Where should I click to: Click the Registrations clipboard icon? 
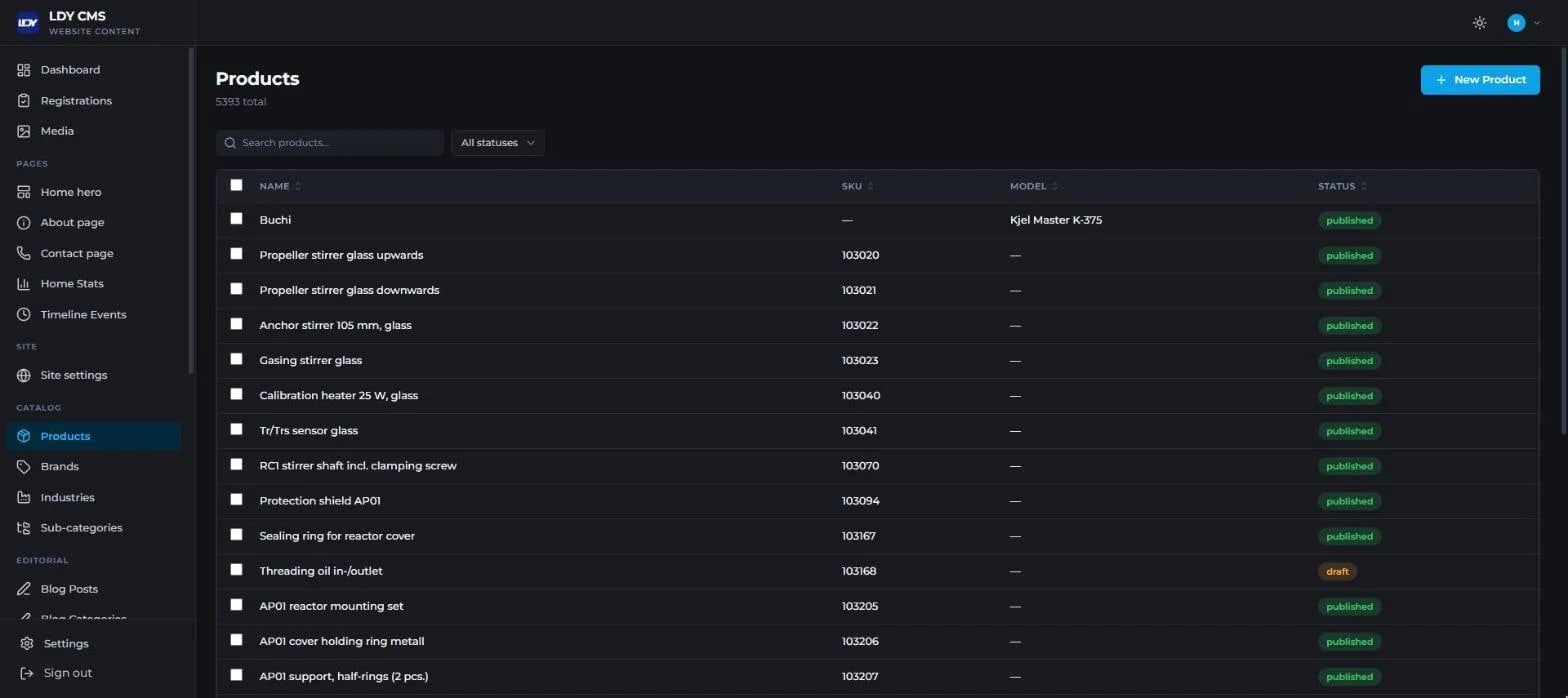24,101
